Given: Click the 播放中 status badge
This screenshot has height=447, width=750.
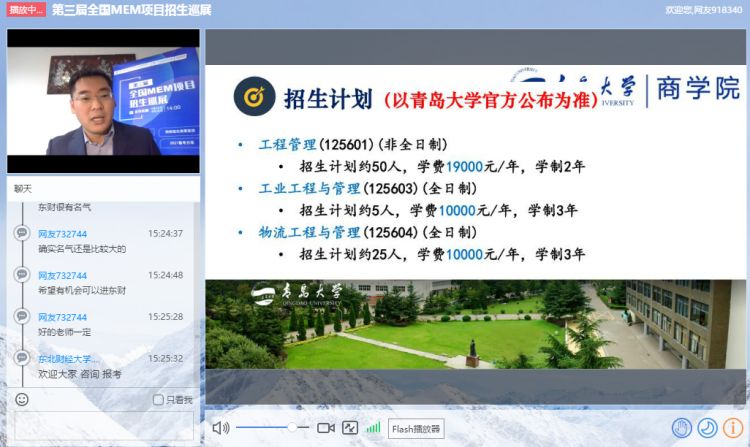Looking at the screenshot, I should (26, 10).
